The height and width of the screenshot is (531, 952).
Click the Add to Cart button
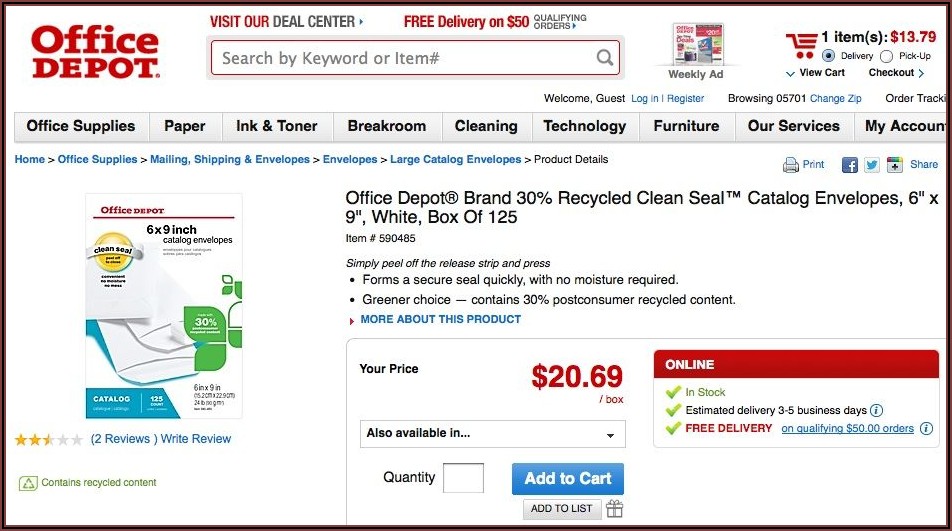tap(568, 478)
